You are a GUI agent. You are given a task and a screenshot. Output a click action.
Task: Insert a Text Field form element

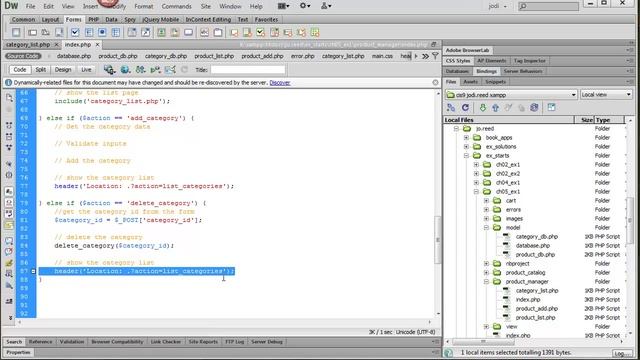(x=32, y=32)
